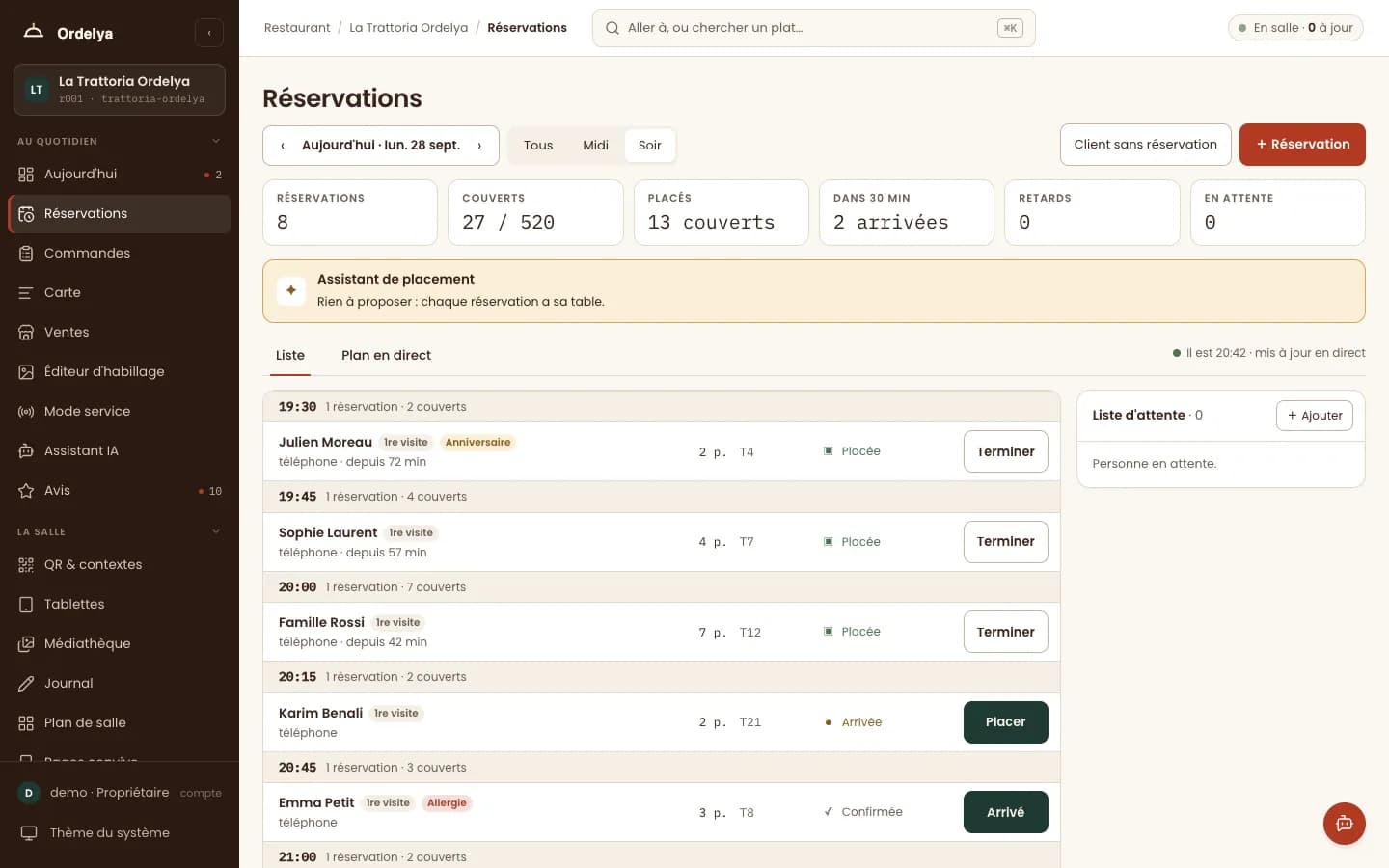Open Éditeur d'habillage
1389x868 pixels.
pos(120,371)
